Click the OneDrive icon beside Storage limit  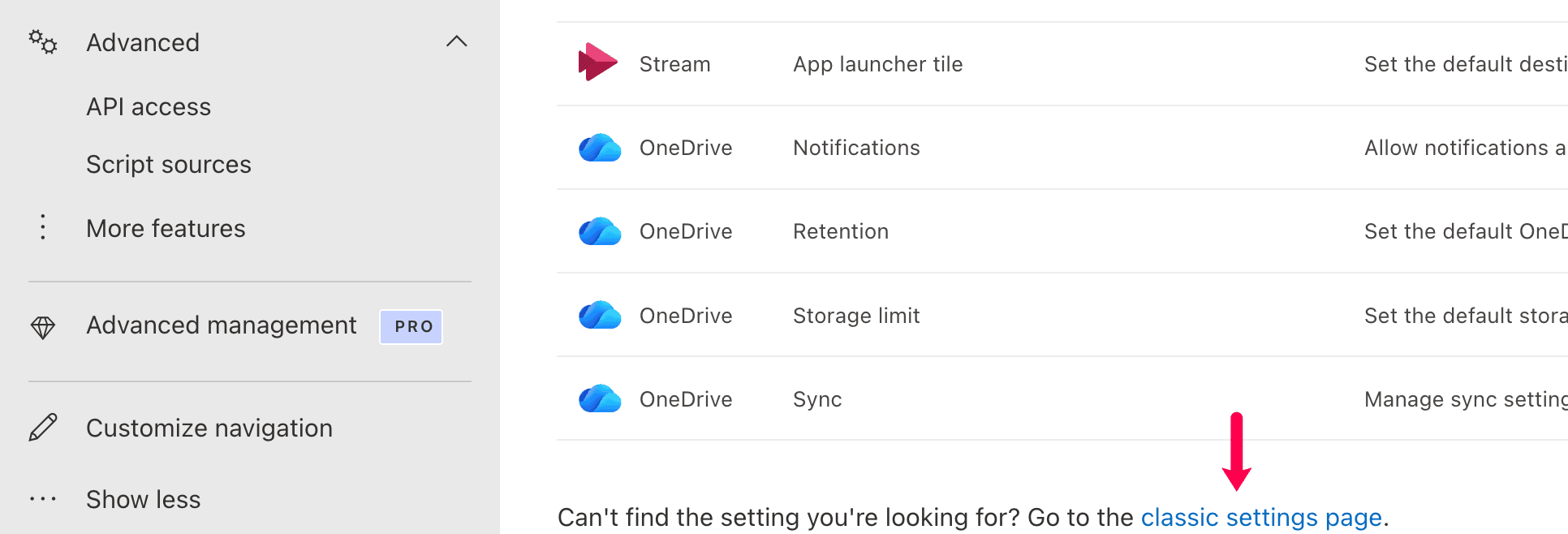(598, 316)
